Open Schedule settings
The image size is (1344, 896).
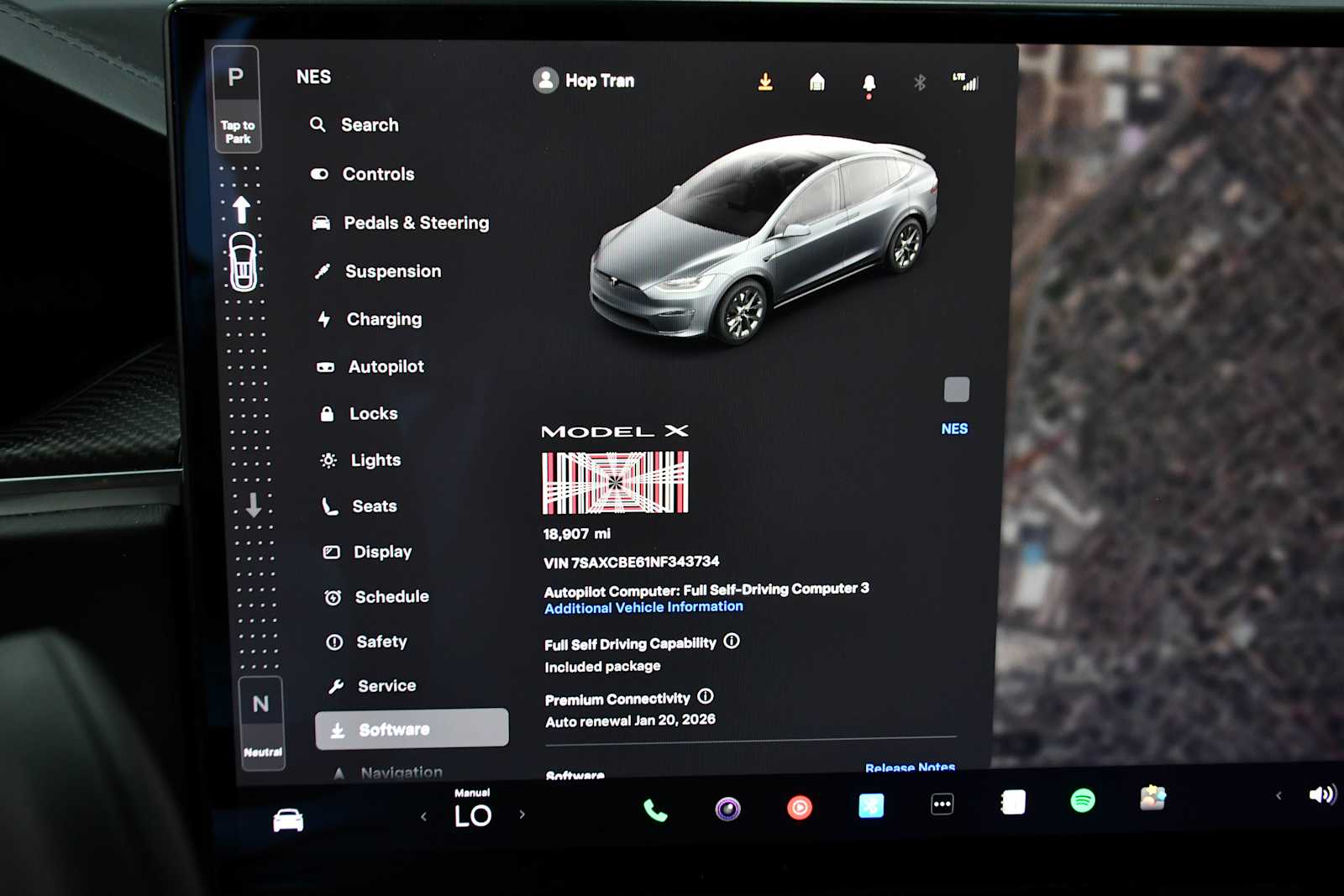coord(376,597)
